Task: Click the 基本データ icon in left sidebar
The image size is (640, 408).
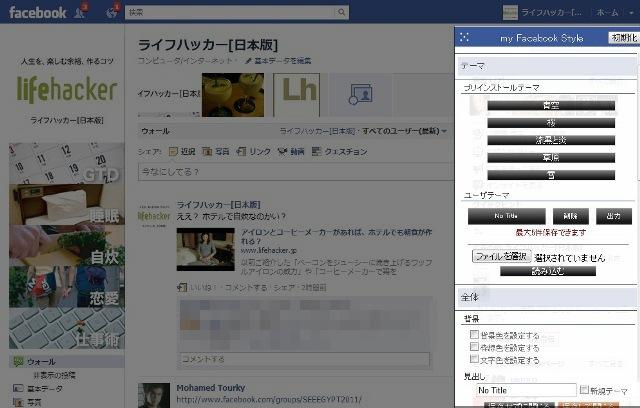Action: tap(18, 388)
